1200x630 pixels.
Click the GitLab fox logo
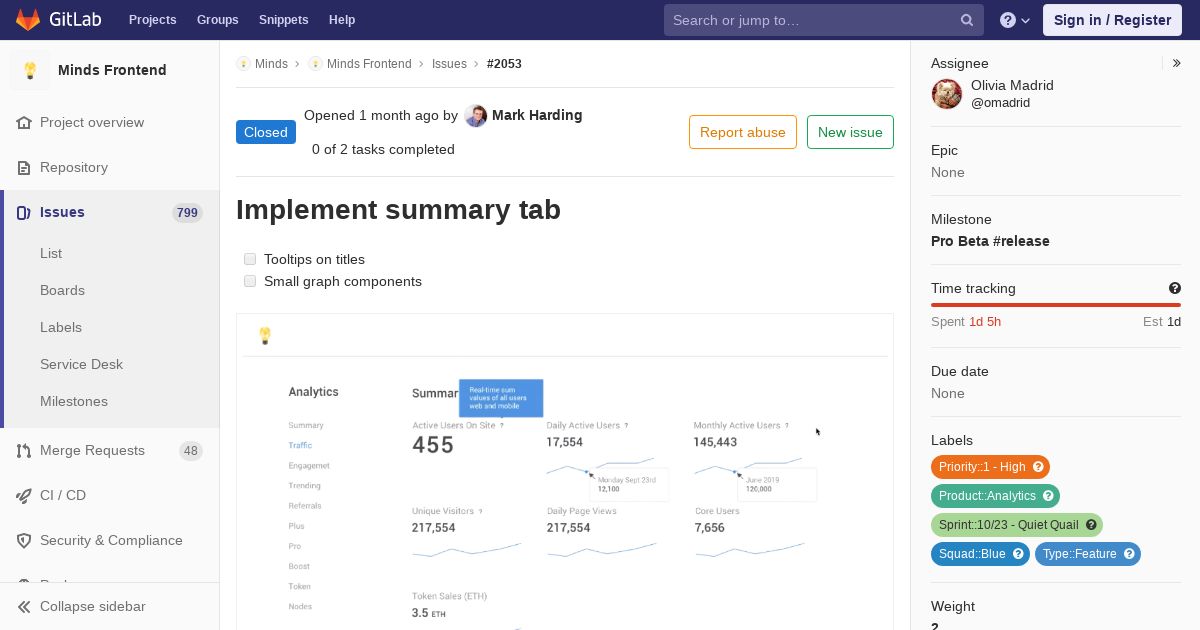[x=27, y=19]
